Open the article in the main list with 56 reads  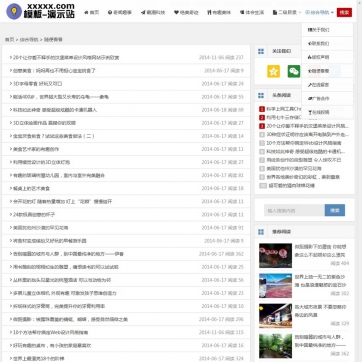(x=62, y=280)
